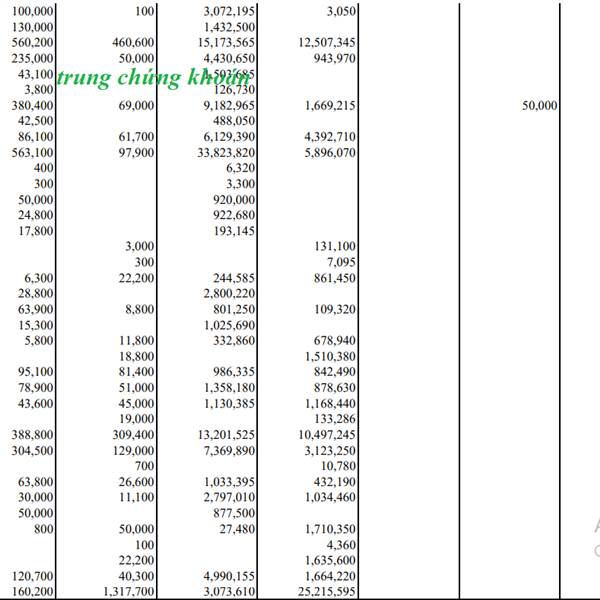Select the value 7,369,890
The width and height of the screenshot is (600, 600).
(x=229, y=451)
